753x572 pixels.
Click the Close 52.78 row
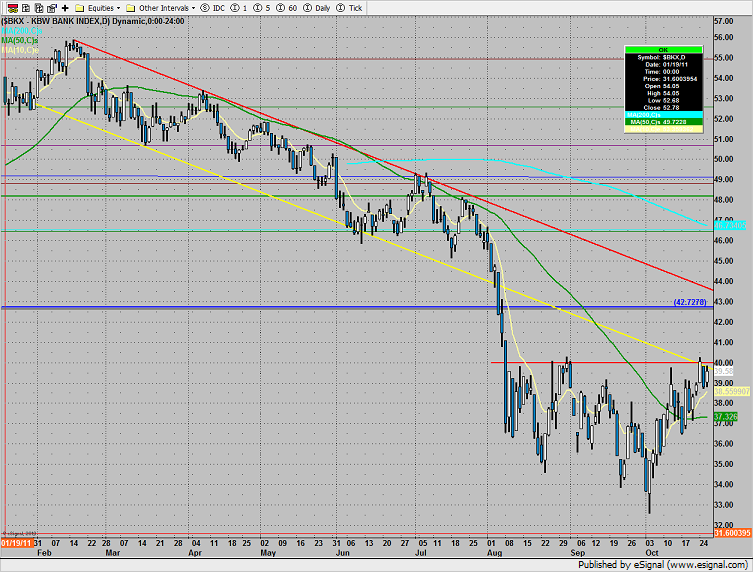tap(663, 108)
